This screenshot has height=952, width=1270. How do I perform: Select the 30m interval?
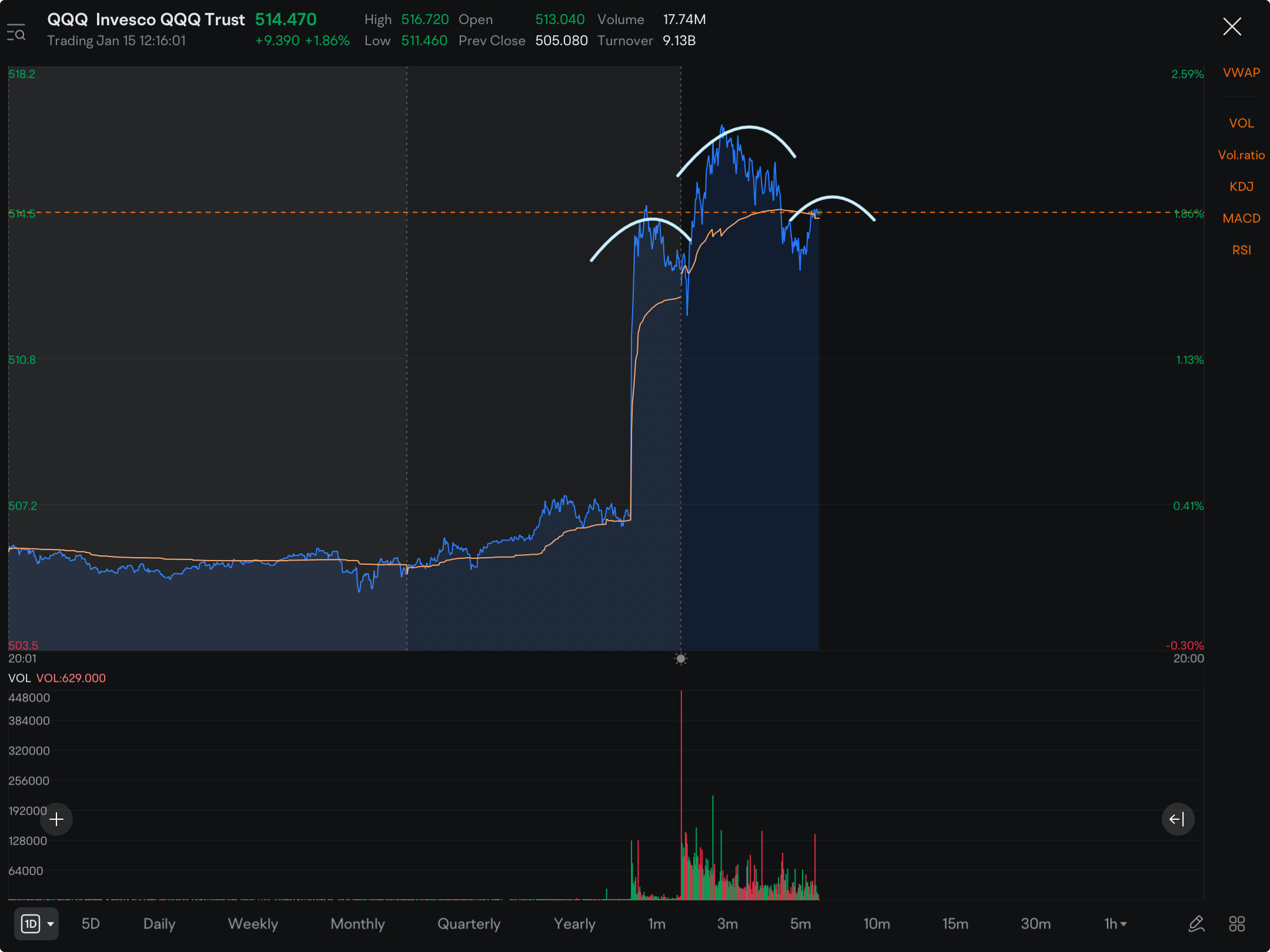coord(1036,924)
